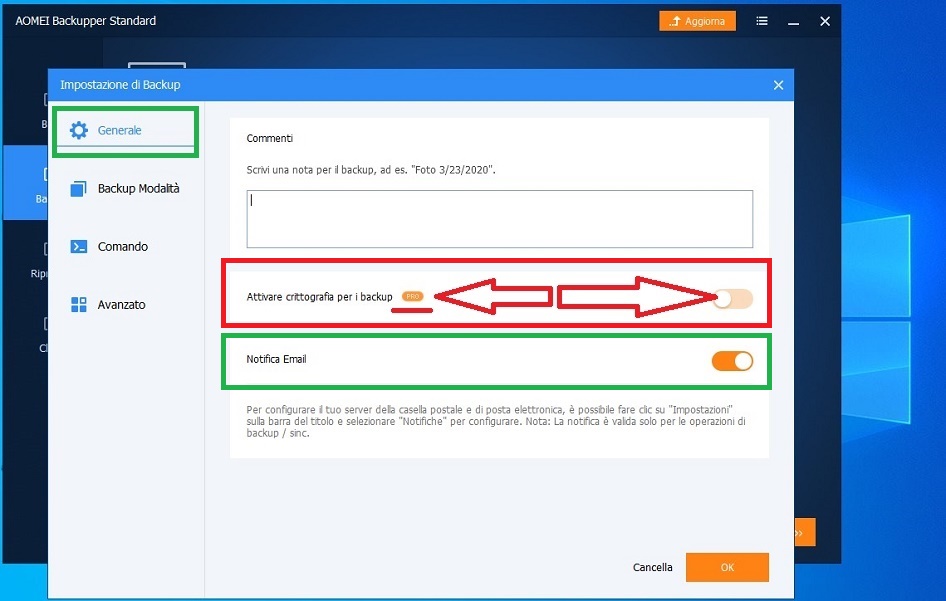This screenshot has width=946, height=601.
Task: Toggle Attivare crittografia per i backup
Action: click(x=732, y=299)
